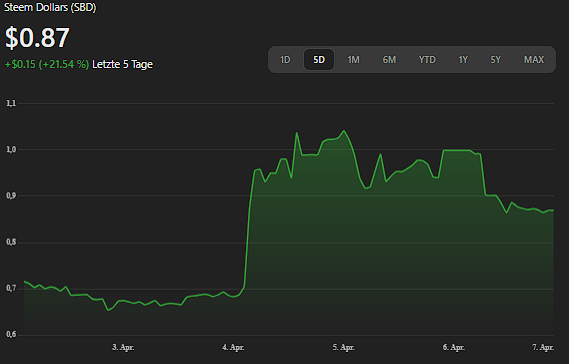Viewport: 569px width, 364px height.
Task: Click the final data point of the price line
Action: pyautogui.click(x=553, y=210)
